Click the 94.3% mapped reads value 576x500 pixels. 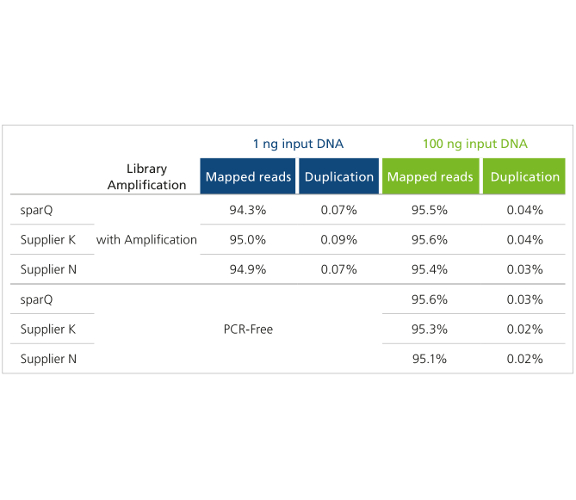pos(248,210)
